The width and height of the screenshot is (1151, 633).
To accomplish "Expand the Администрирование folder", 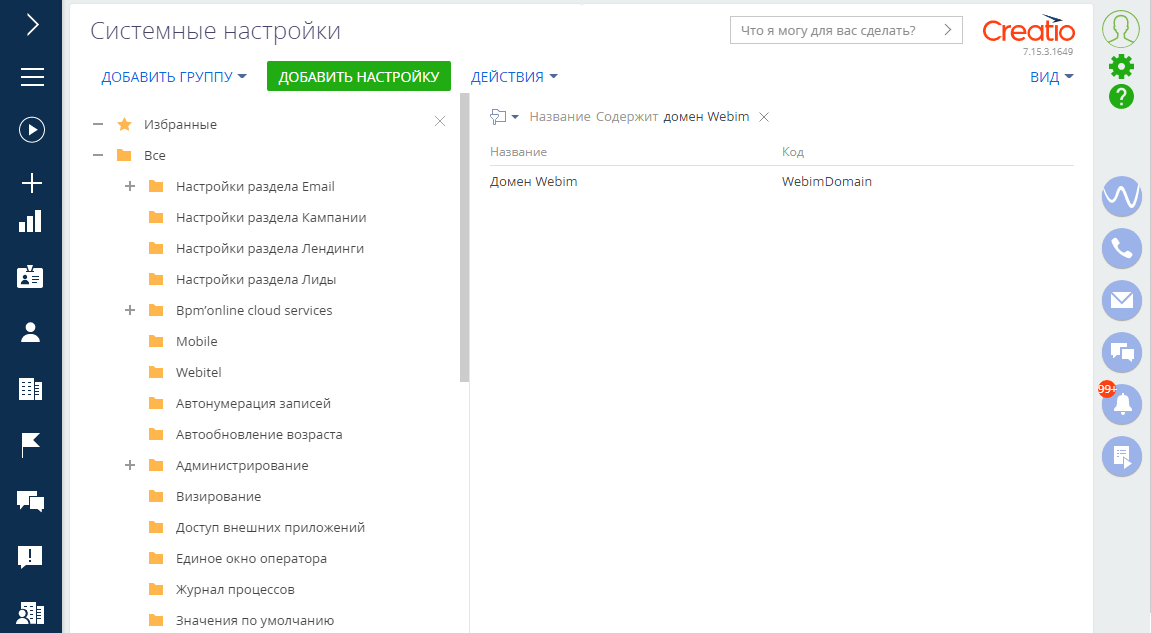I will pyautogui.click(x=129, y=465).
